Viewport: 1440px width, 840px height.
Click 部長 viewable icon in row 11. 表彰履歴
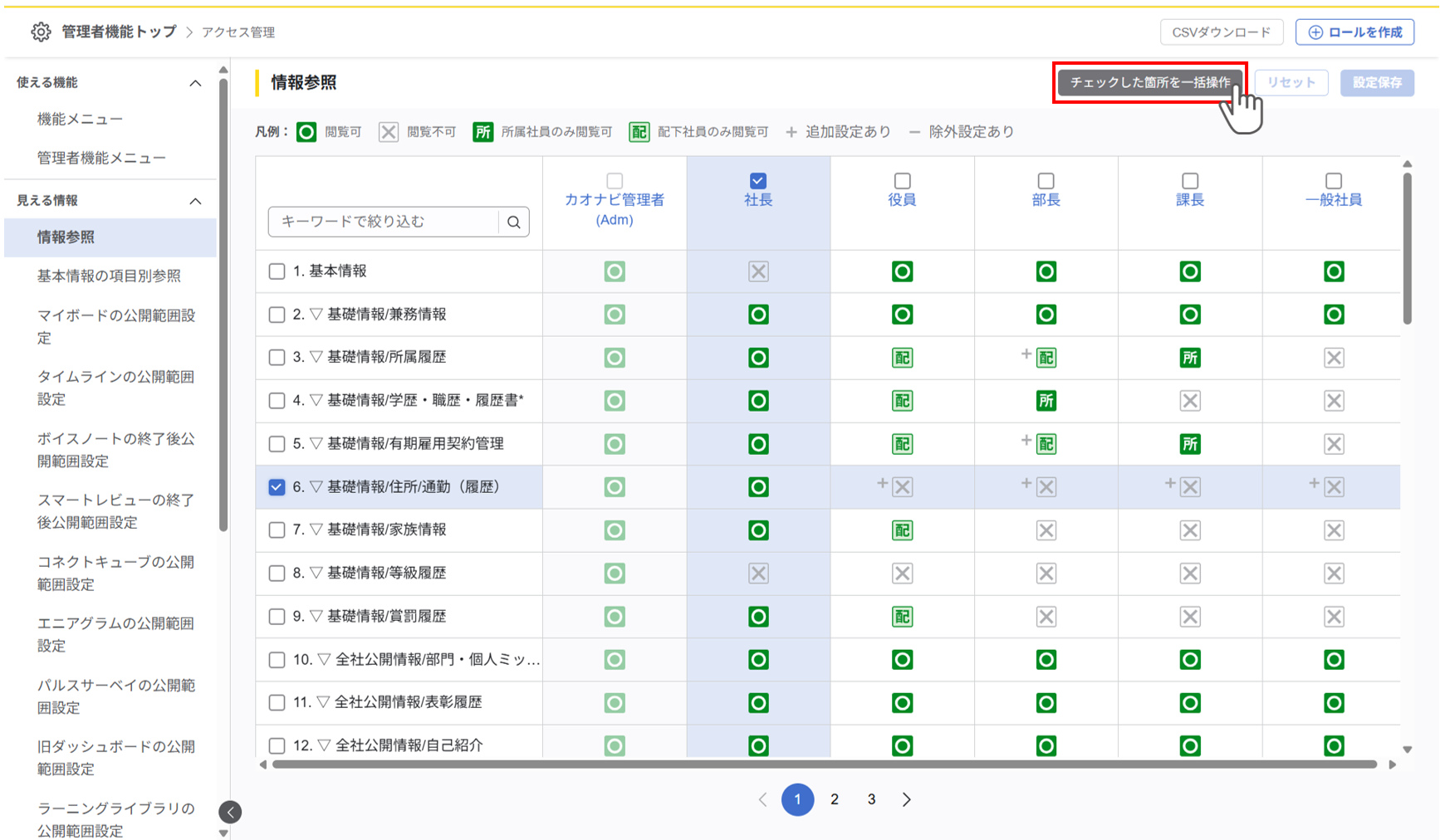coord(1046,703)
